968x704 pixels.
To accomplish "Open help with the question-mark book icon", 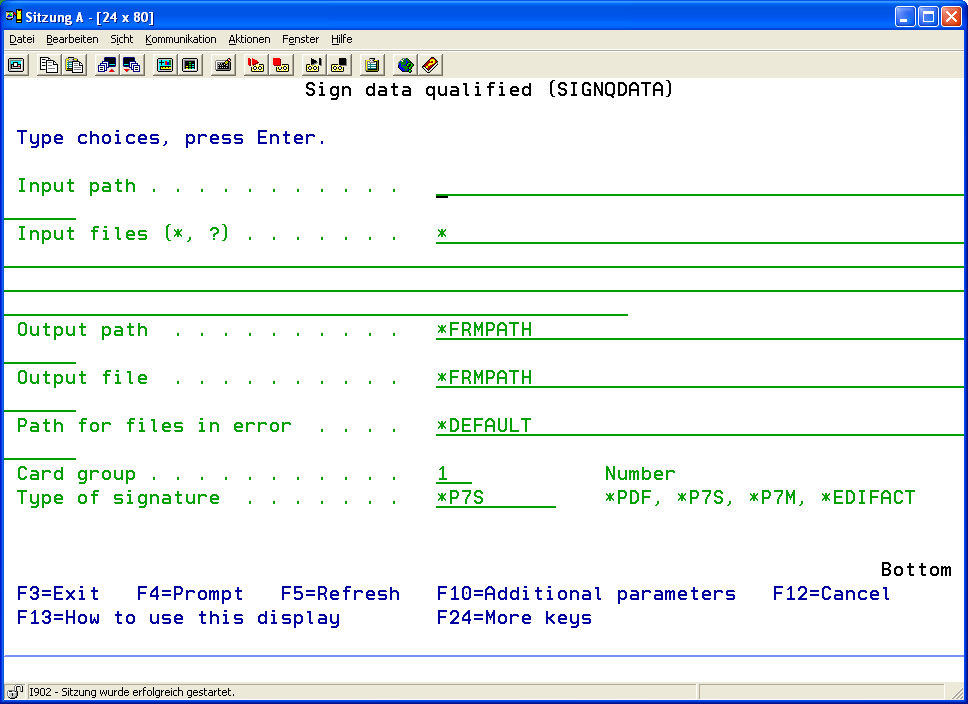I will click(430, 65).
